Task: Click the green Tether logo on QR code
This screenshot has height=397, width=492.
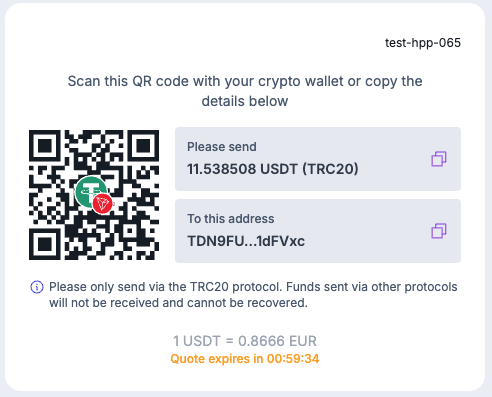Action: pyautogui.click(x=90, y=191)
